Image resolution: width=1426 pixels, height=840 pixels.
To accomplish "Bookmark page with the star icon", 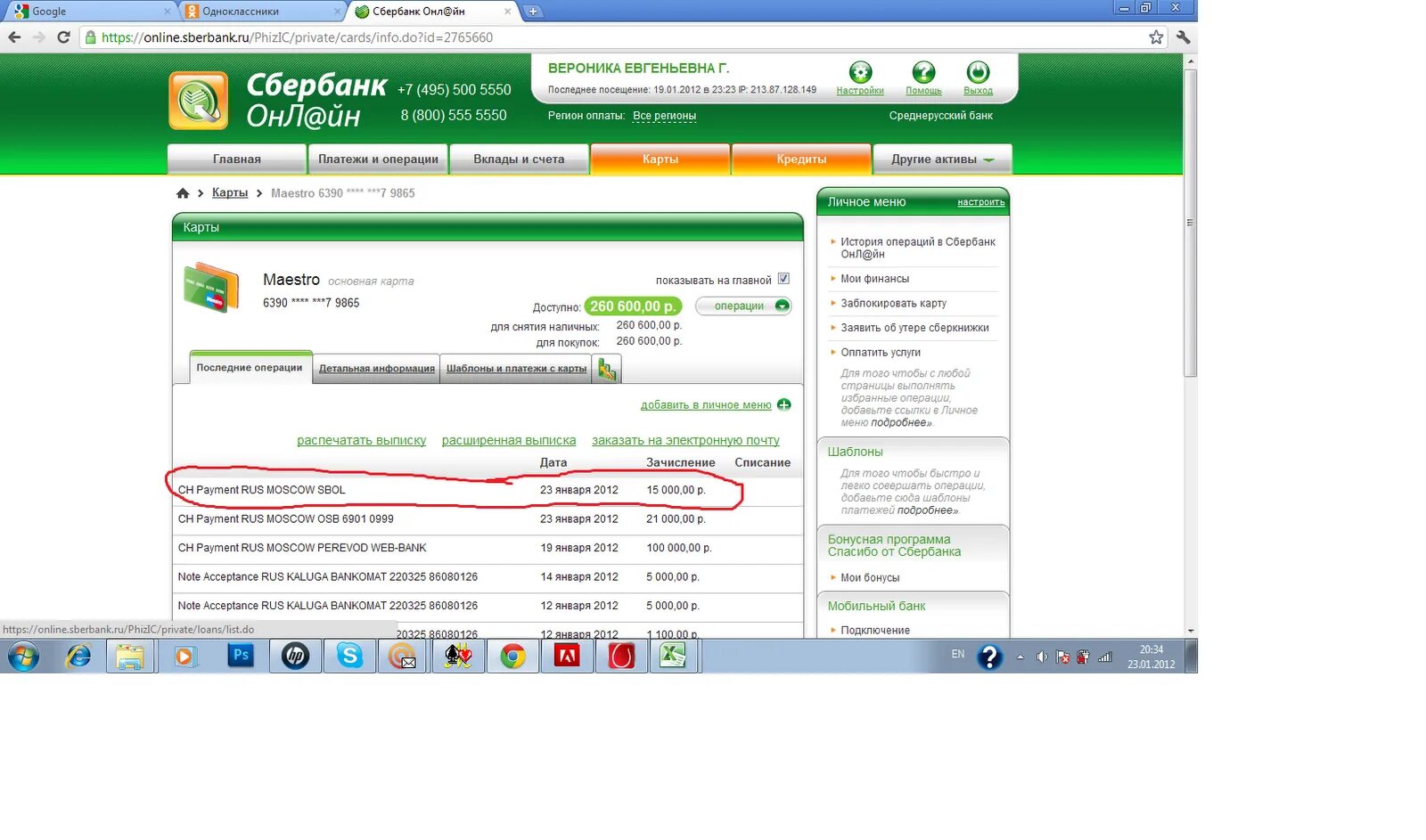I will (1156, 37).
